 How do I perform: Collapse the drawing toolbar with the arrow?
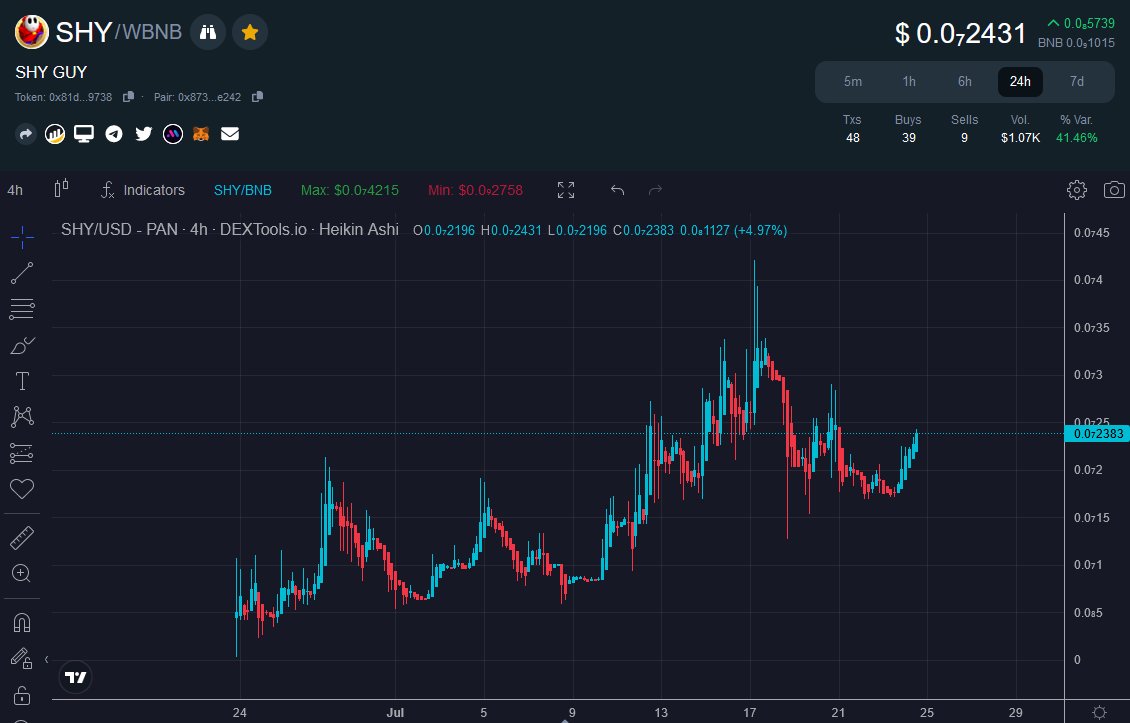tap(46, 660)
